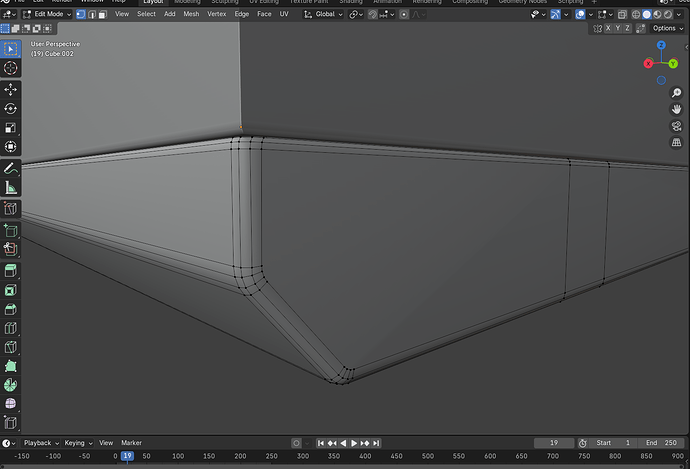Toggle camera view icon
The width and height of the screenshot is (690, 469).
tap(676, 126)
